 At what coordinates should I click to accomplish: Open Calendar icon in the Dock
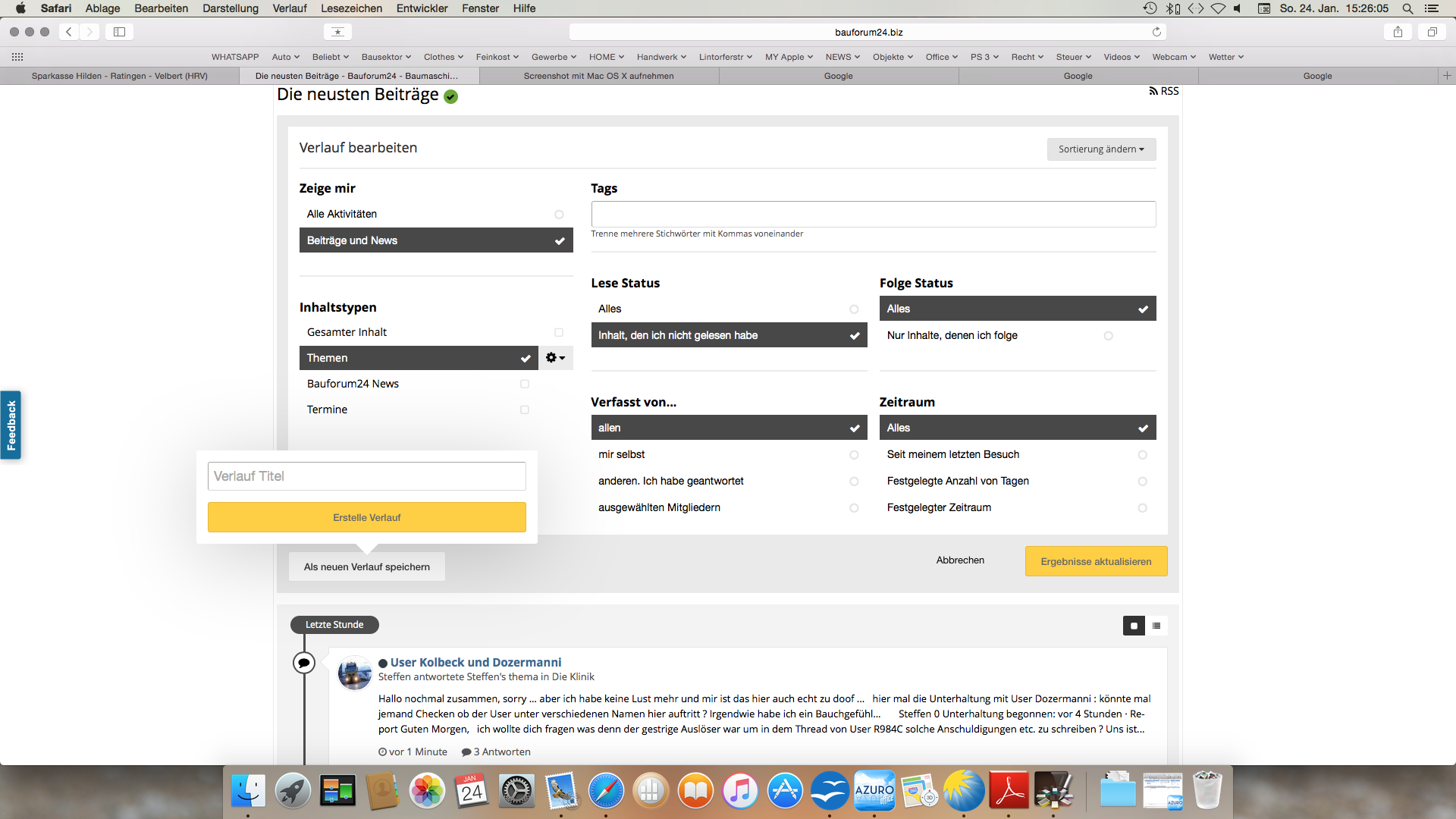472,792
